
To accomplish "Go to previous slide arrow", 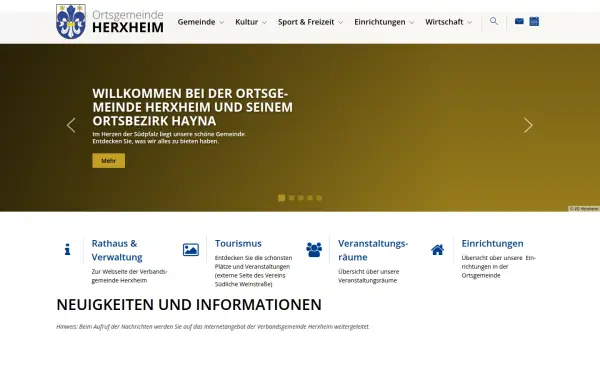I will pyautogui.click(x=71, y=125).
